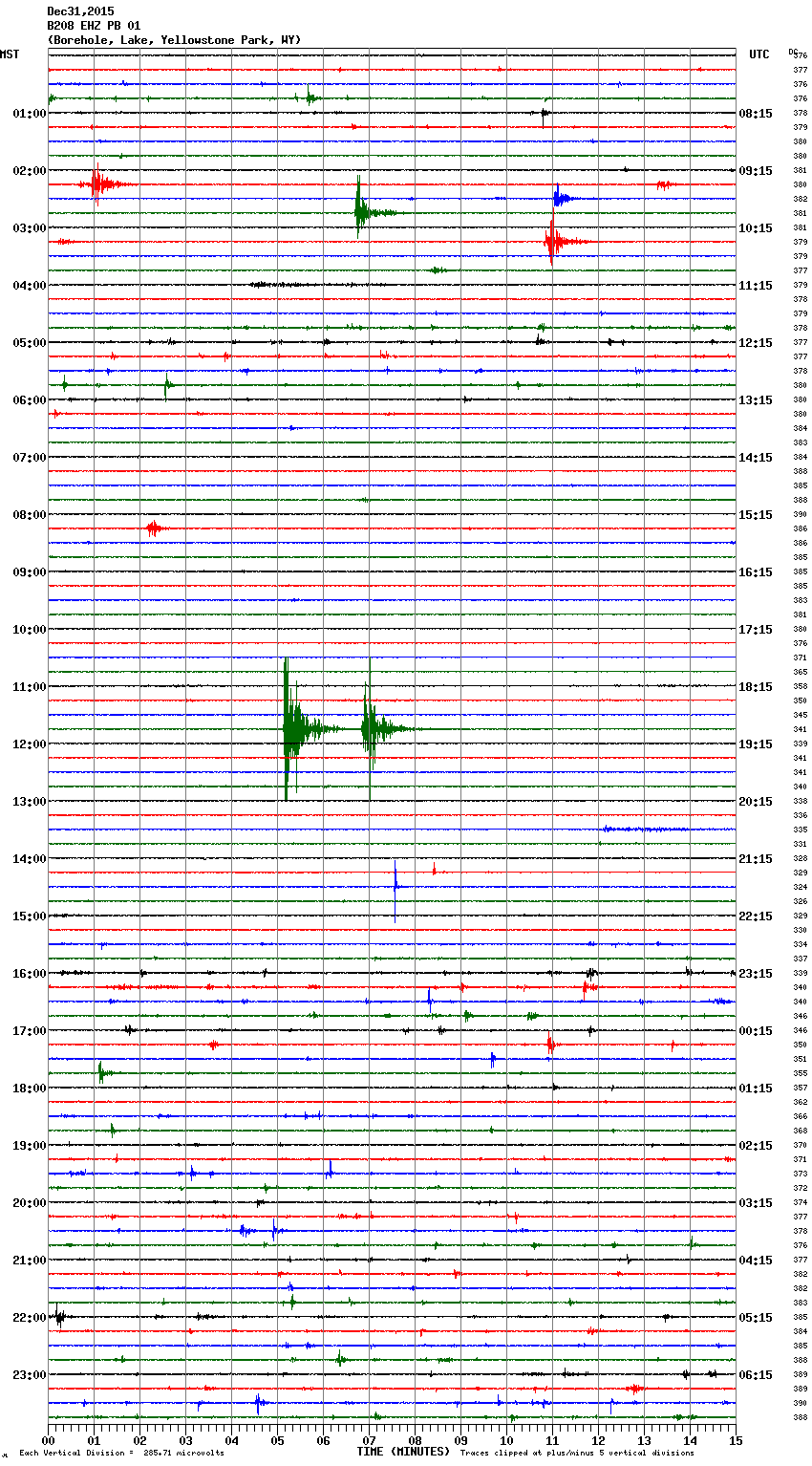Click the 17:15 UTC time label
Screen dimensions: 812x1466
tap(756, 630)
